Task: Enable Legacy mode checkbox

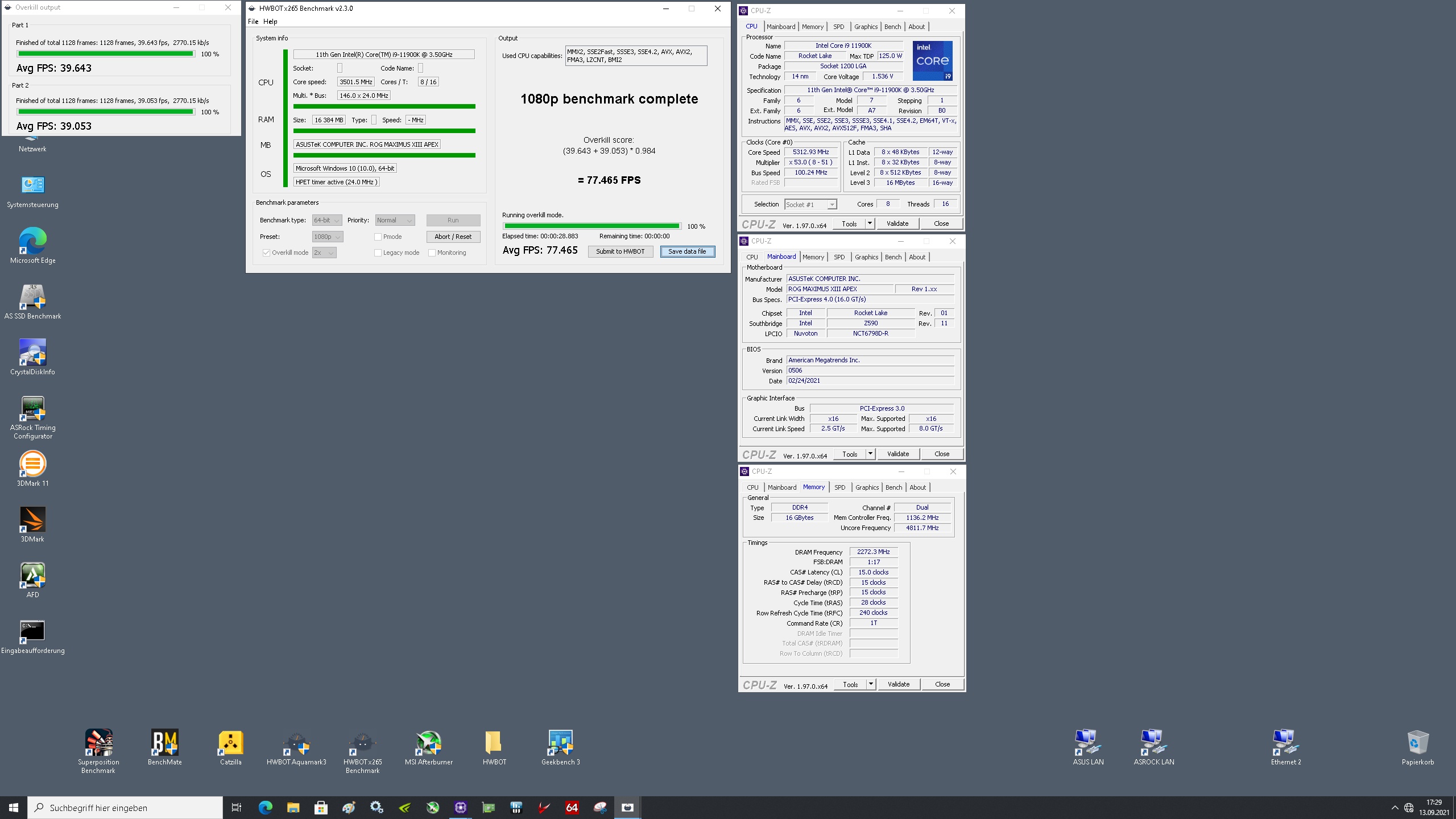Action: 378,253
